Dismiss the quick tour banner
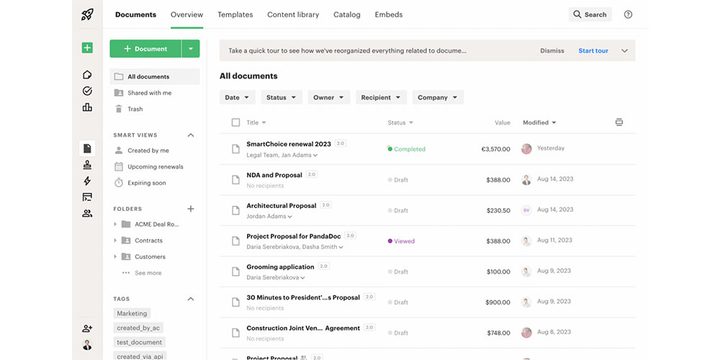720x360 pixels. pos(552,51)
